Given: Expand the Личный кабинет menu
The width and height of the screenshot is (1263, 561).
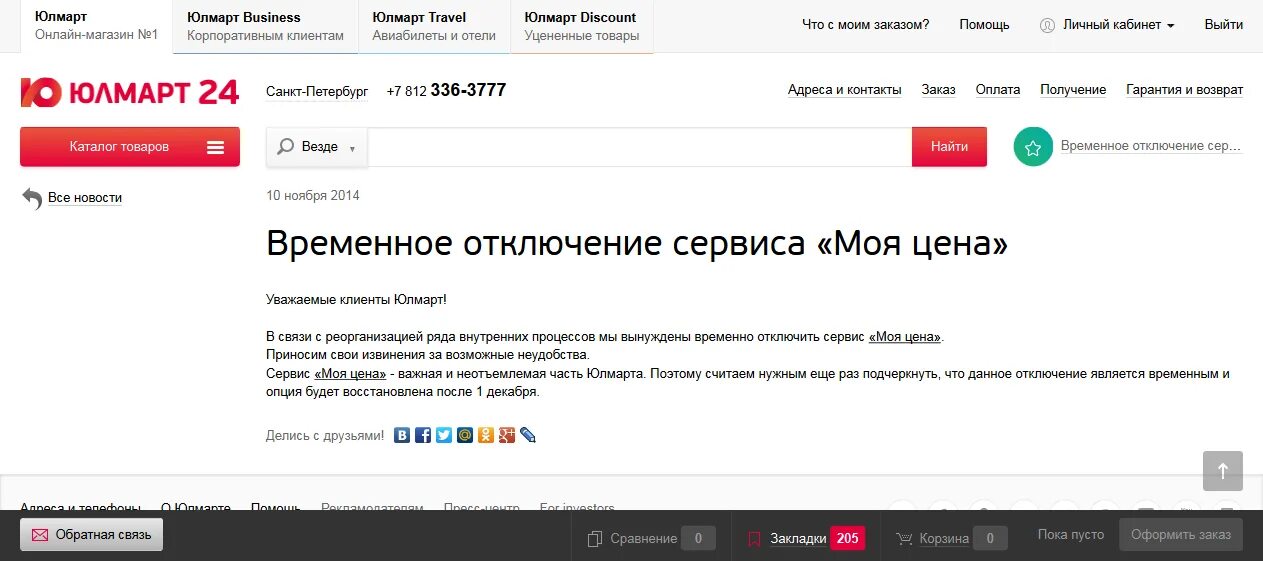Looking at the screenshot, I should [x=1118, y=25].
